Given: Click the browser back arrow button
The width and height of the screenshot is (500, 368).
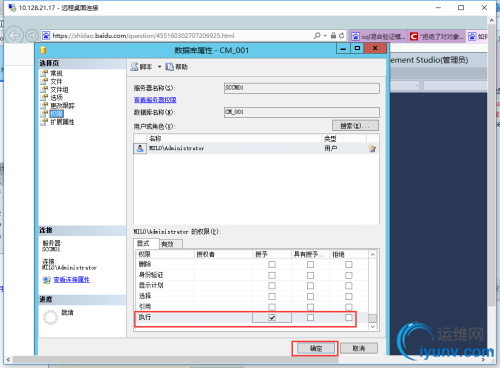Looking at the screenshot, I should pyautogui.click(x=14, y=35).
